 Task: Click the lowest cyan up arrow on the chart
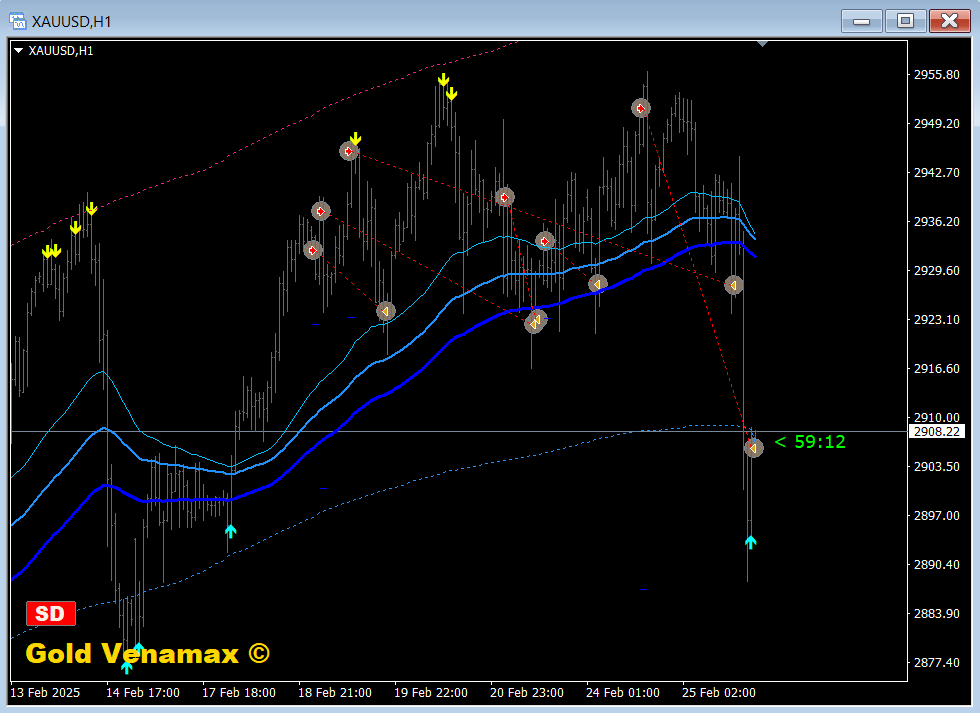coord(127,667)
